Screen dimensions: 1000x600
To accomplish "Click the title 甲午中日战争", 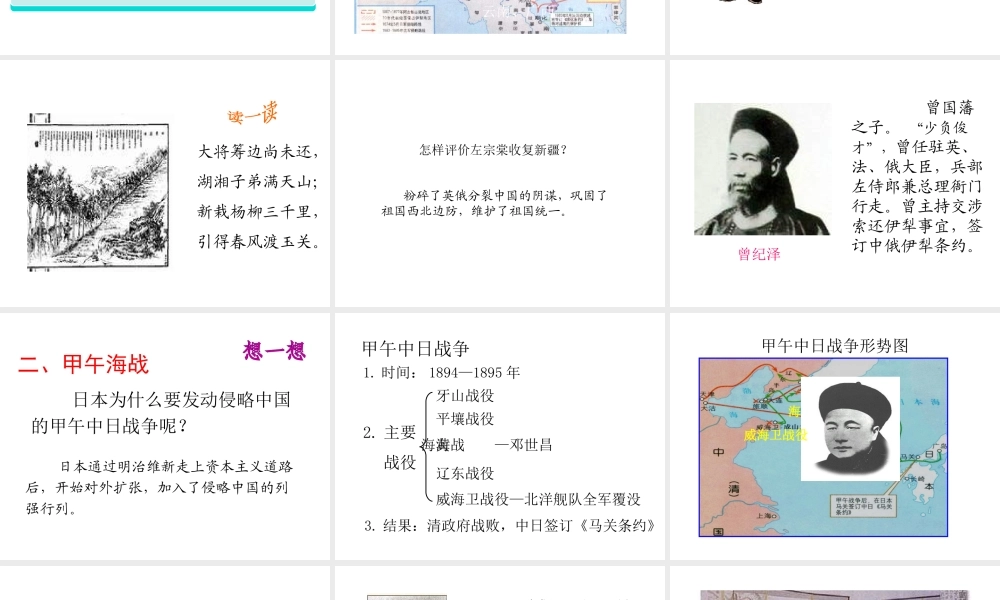I will (x=416, y=349).
